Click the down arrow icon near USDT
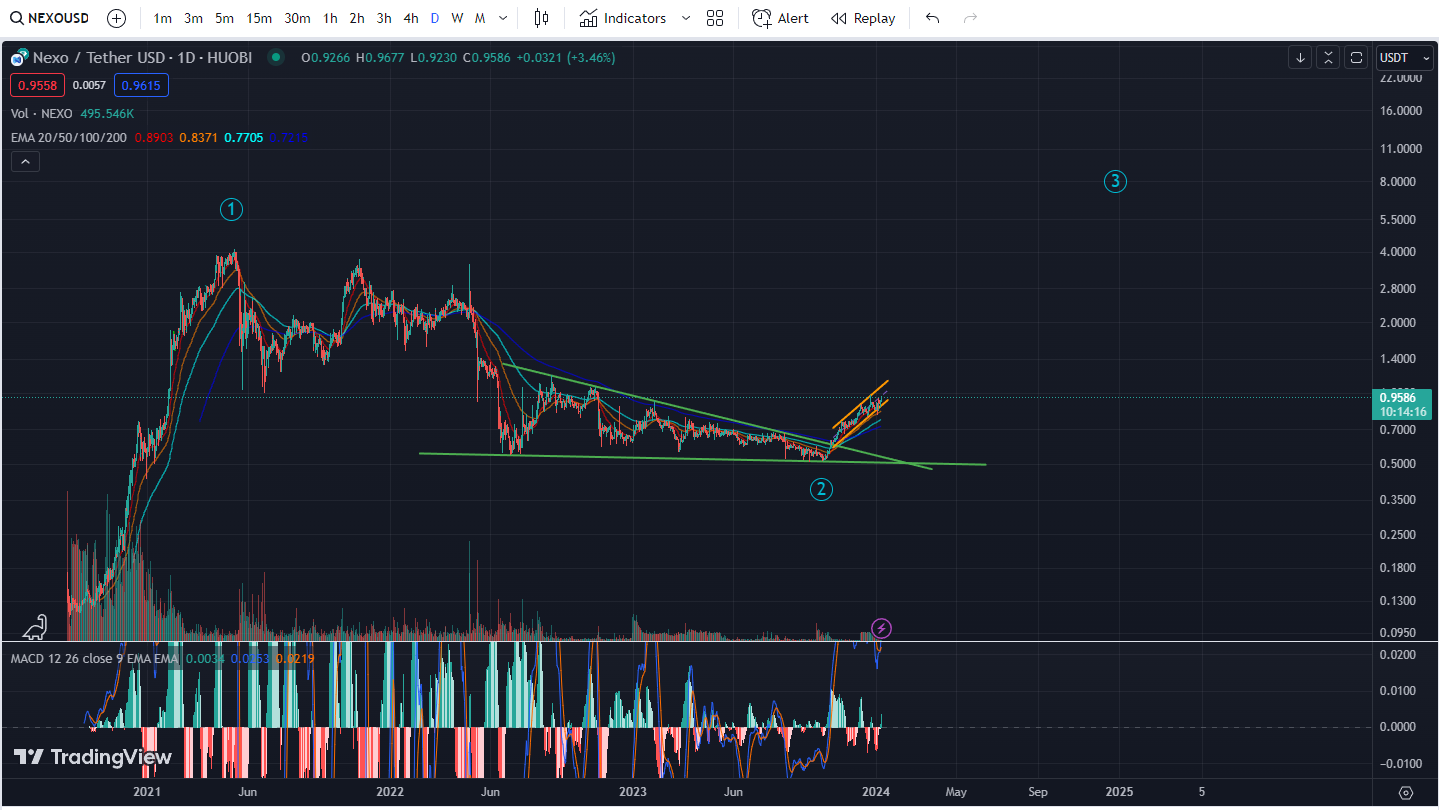This screenshot has width=1439, height=810. (1300, 58)
